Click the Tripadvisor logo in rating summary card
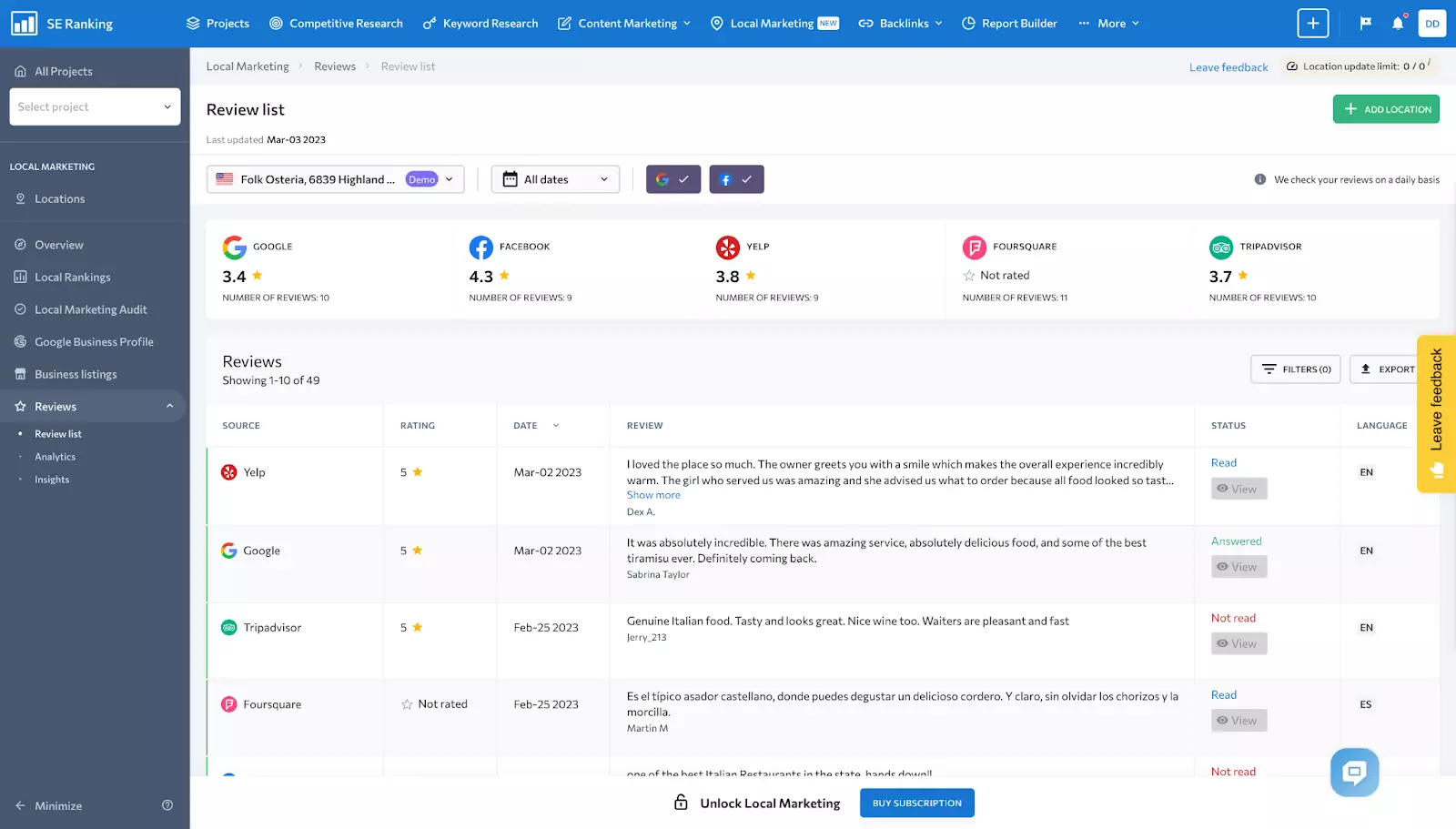The image size is (1456, 829). pos(1221,248)
